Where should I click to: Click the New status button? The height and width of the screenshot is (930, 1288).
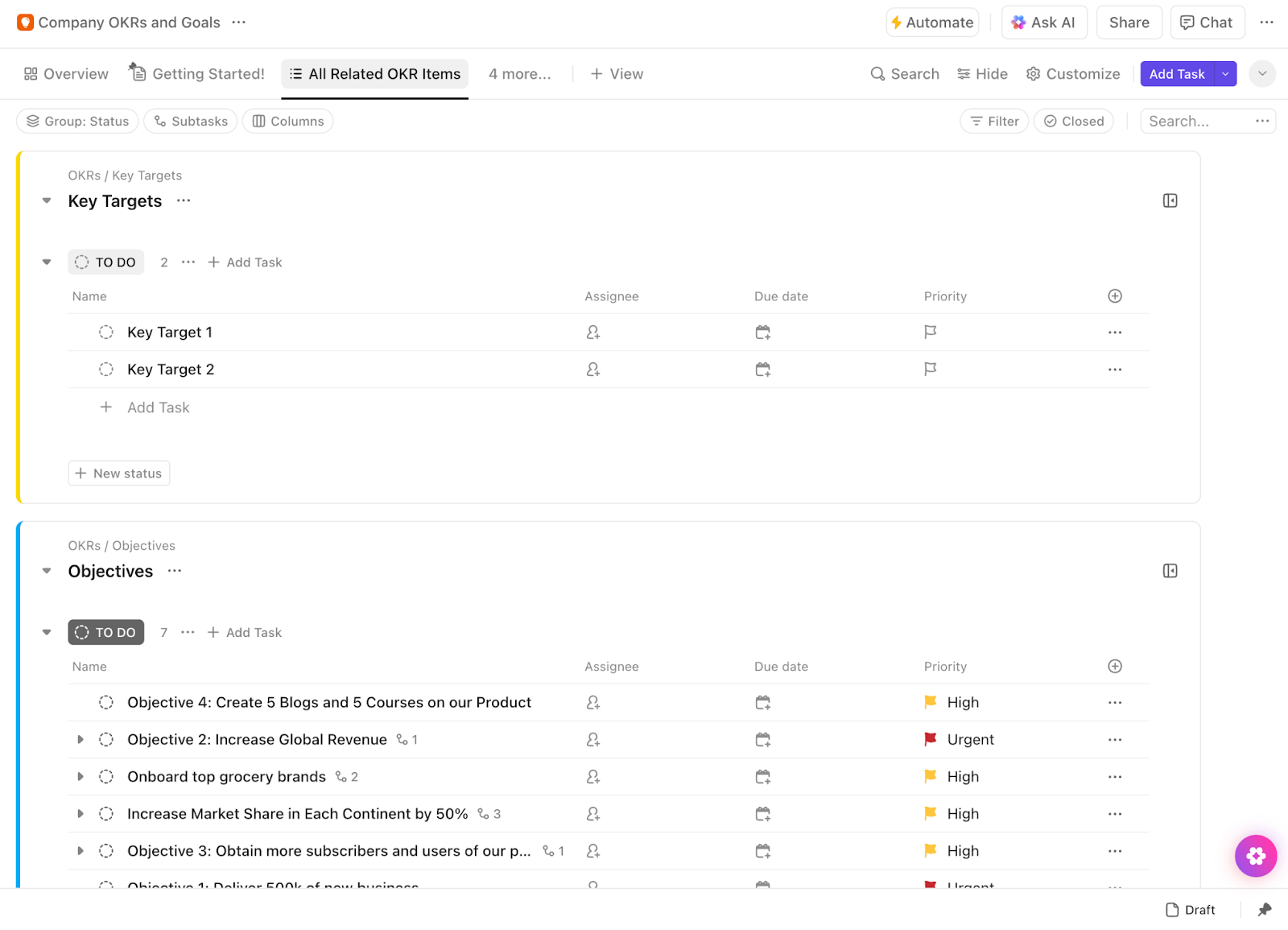(x=119, y=473)
